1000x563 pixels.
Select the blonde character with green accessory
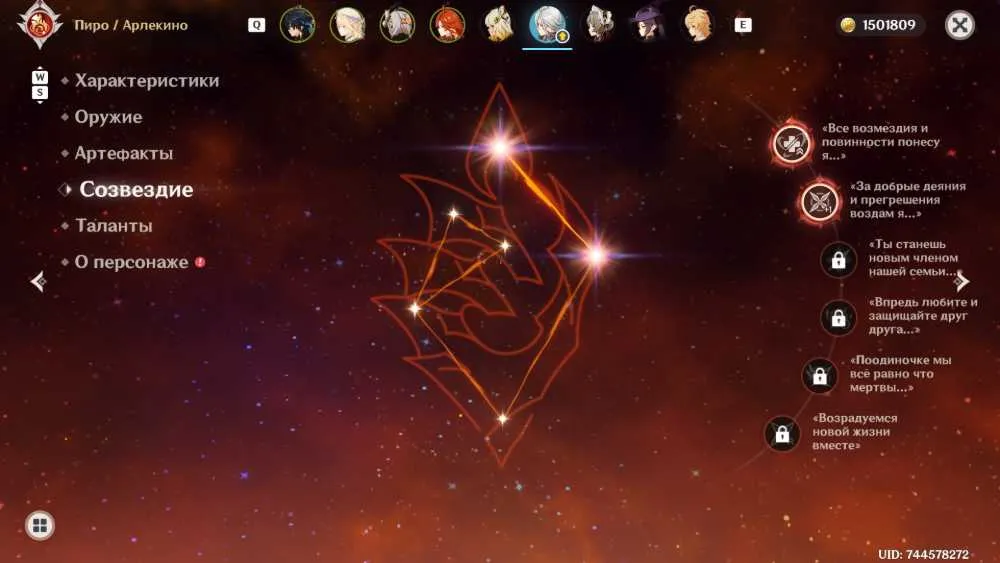tap(497, 25)
